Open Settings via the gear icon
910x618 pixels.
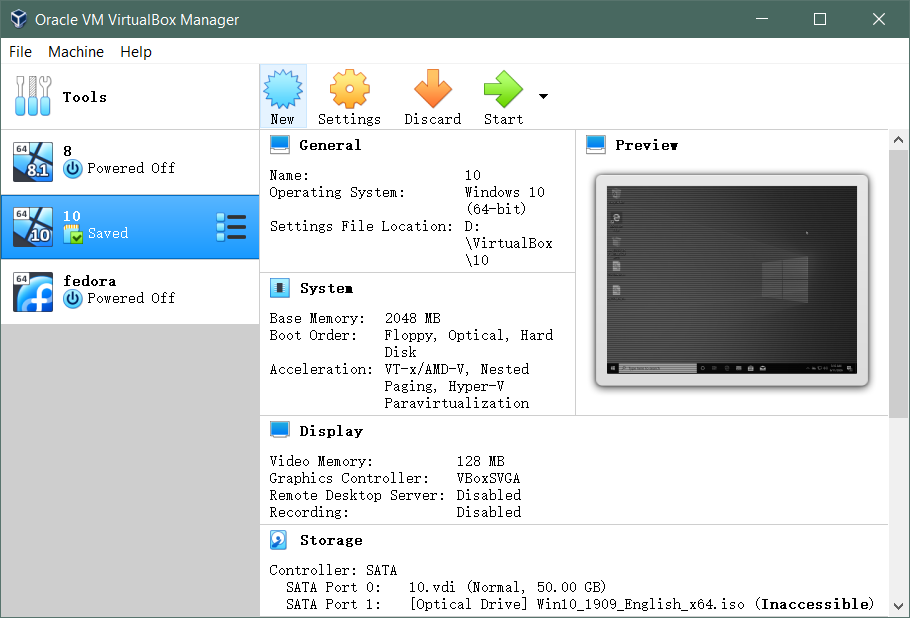(349, 89)
